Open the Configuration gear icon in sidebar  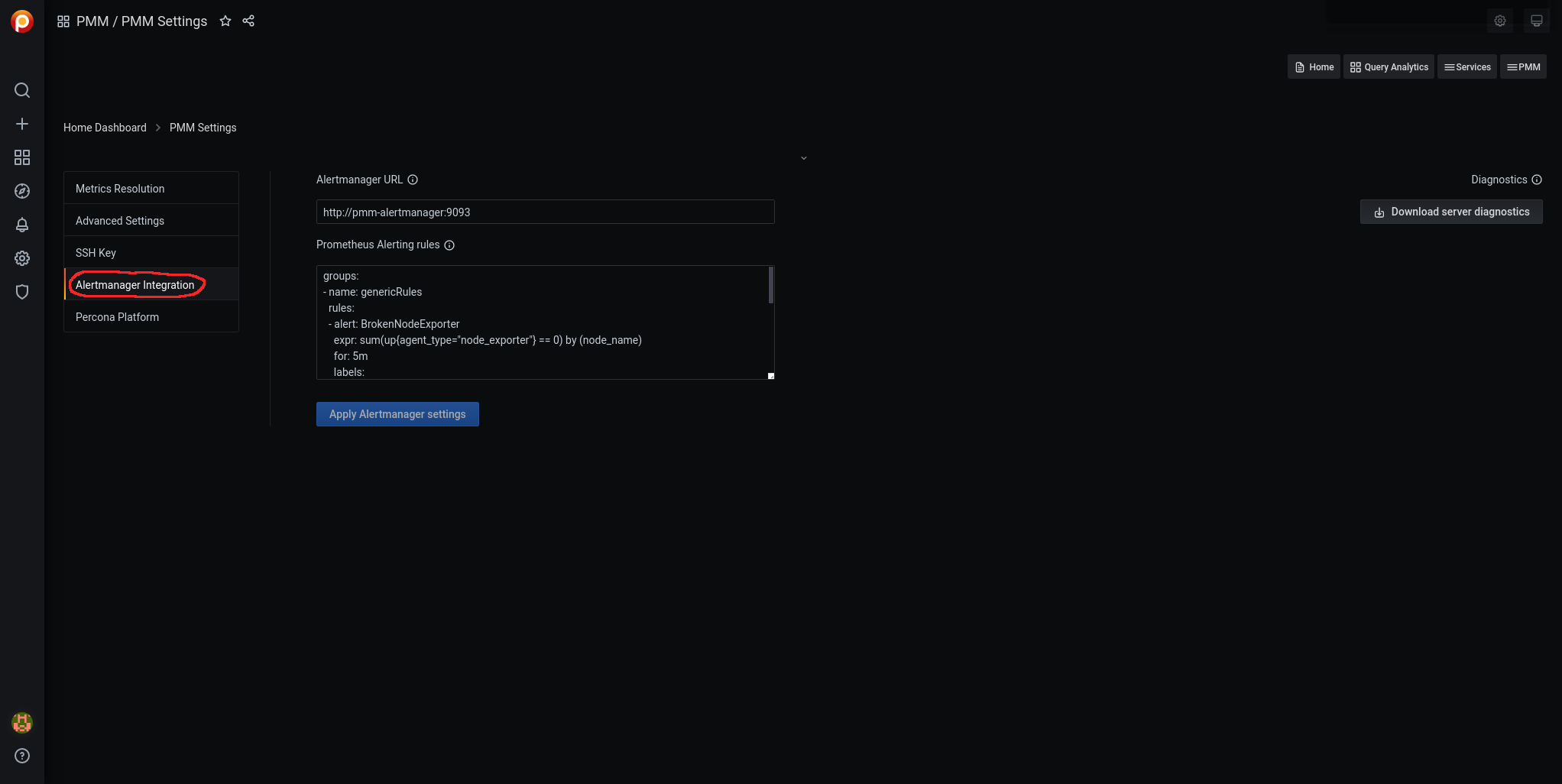click(22, 258)
